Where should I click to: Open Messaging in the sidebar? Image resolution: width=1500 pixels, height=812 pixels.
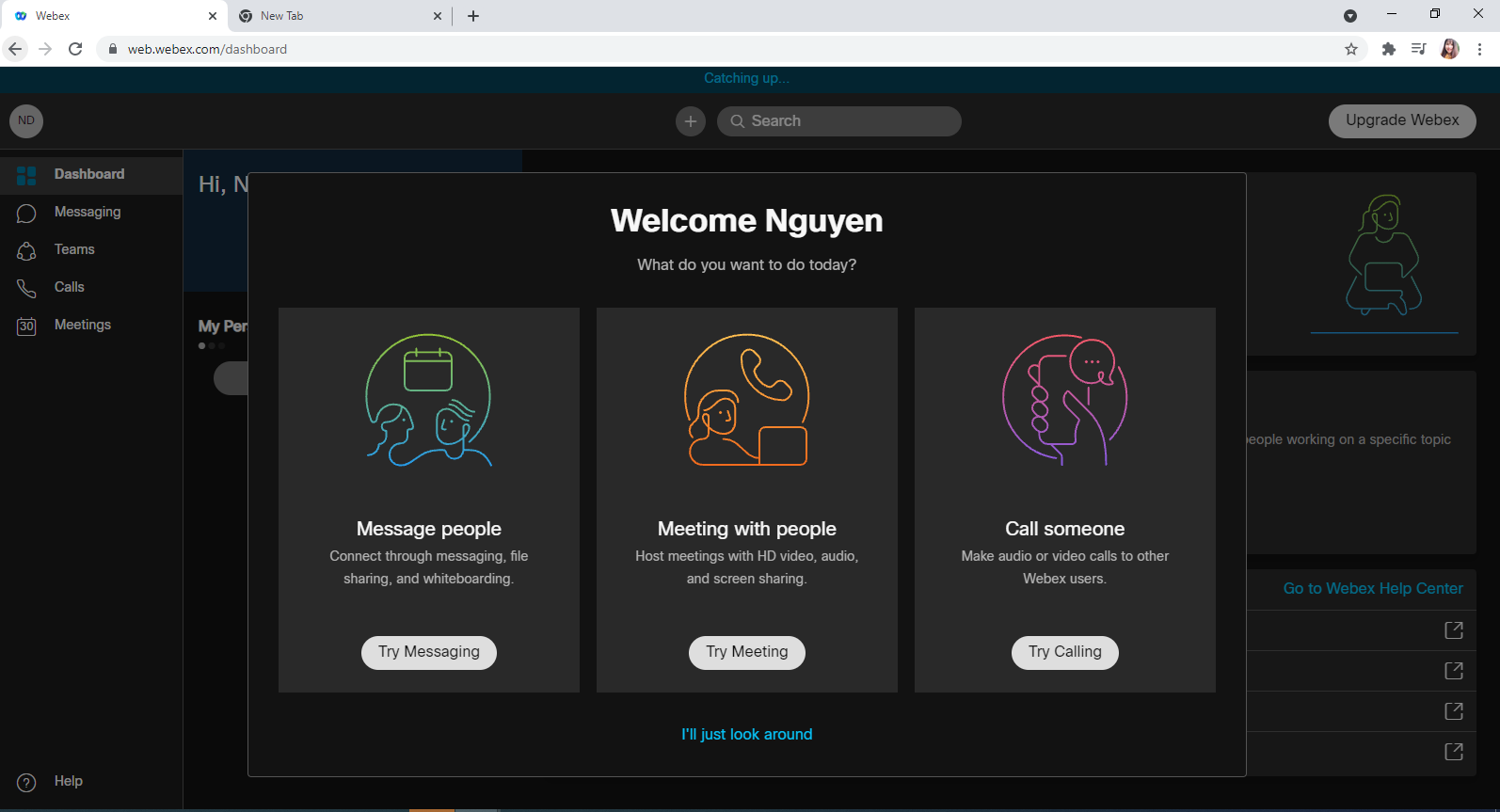tap(91, 213)
